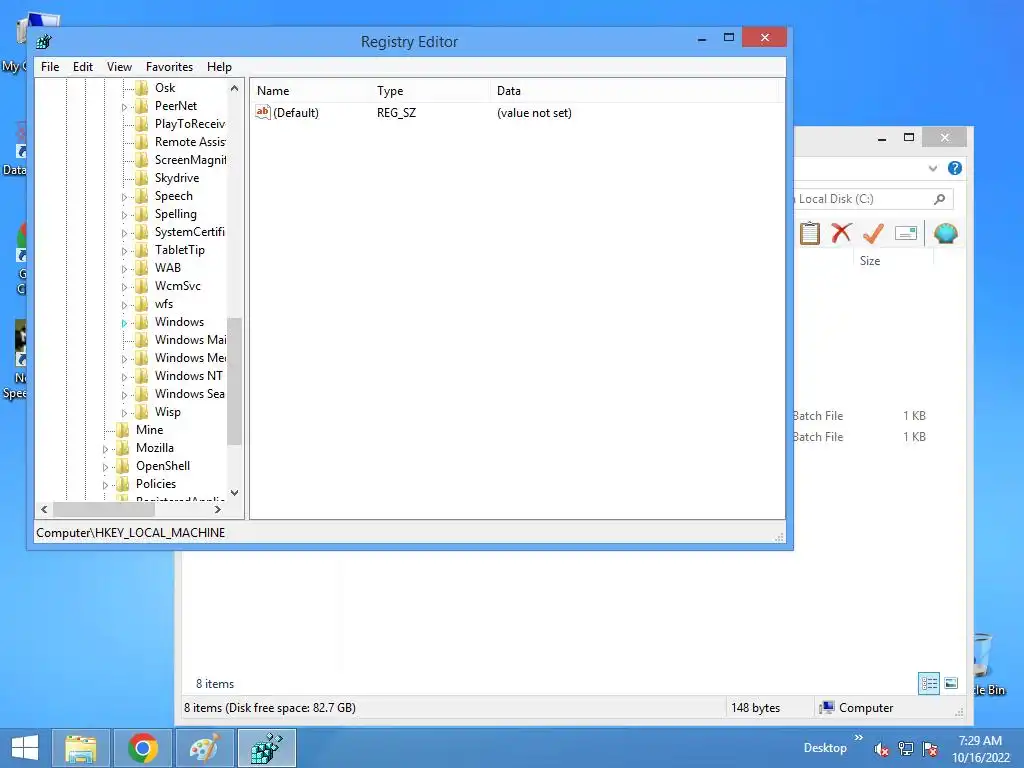Screen dimensions: 1024x768
Task: Click the red X Delete icon in Explorer
Action: (x=841, y=233)
